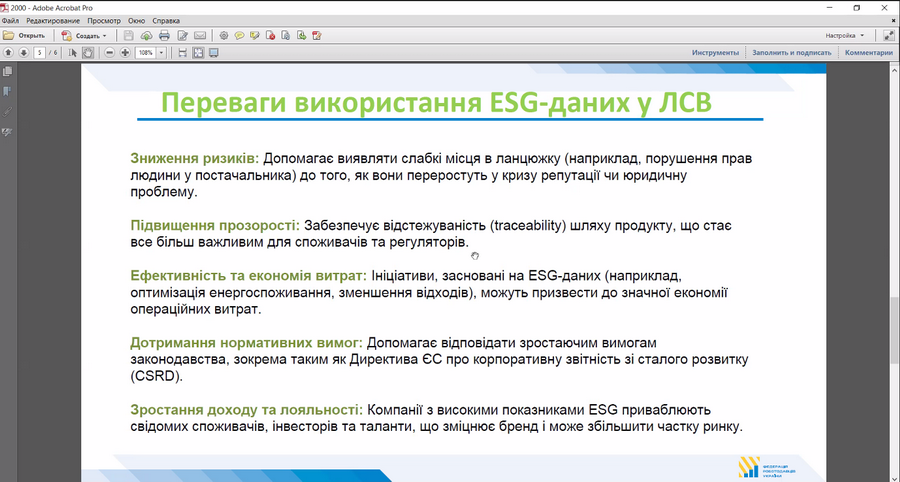Click the 108% zoom value field
Image resolution: width=900 pixels, height=482 pixels.
146,53
